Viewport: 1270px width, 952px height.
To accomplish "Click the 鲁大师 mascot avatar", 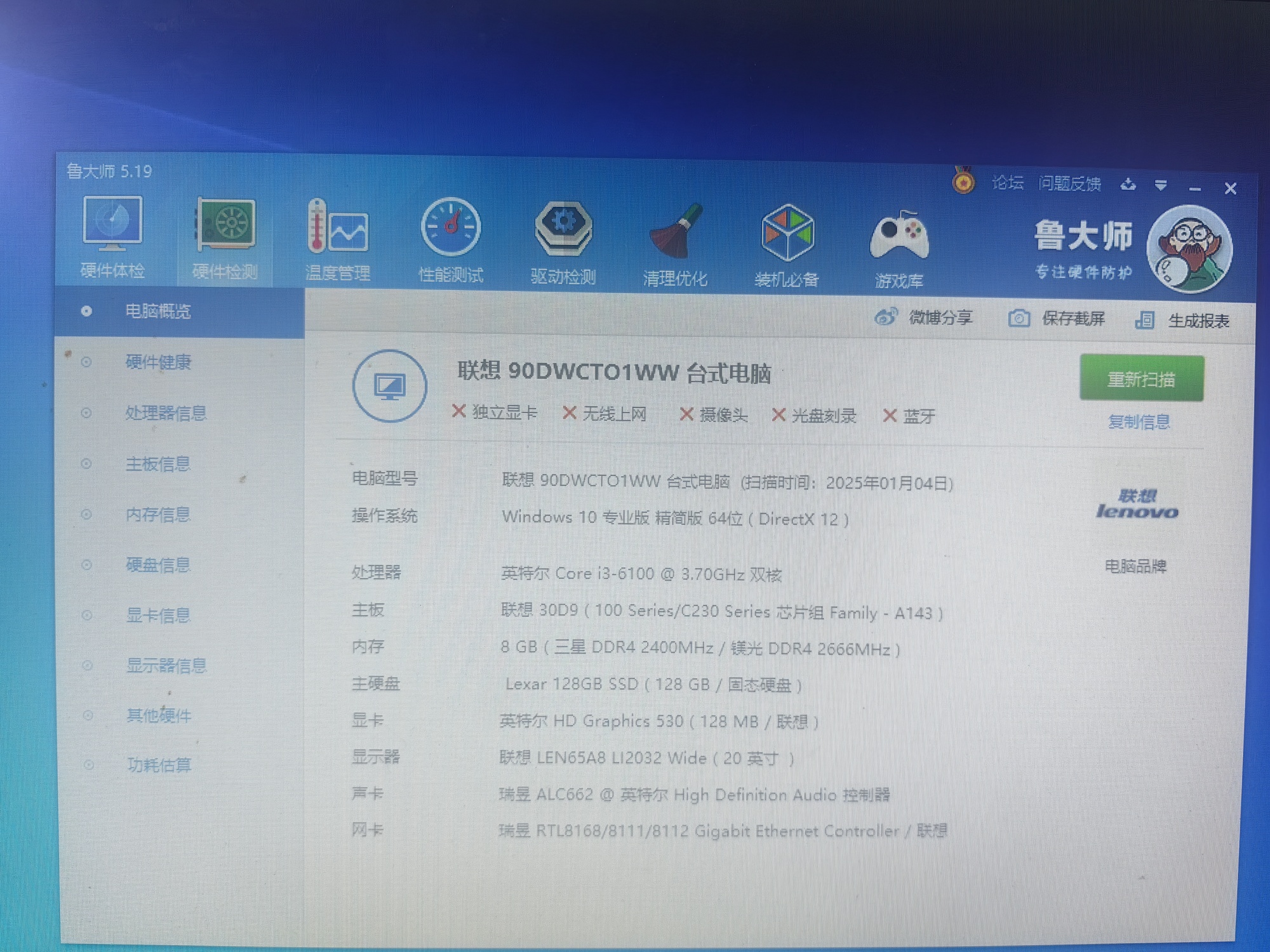I will coord(1189,249).
